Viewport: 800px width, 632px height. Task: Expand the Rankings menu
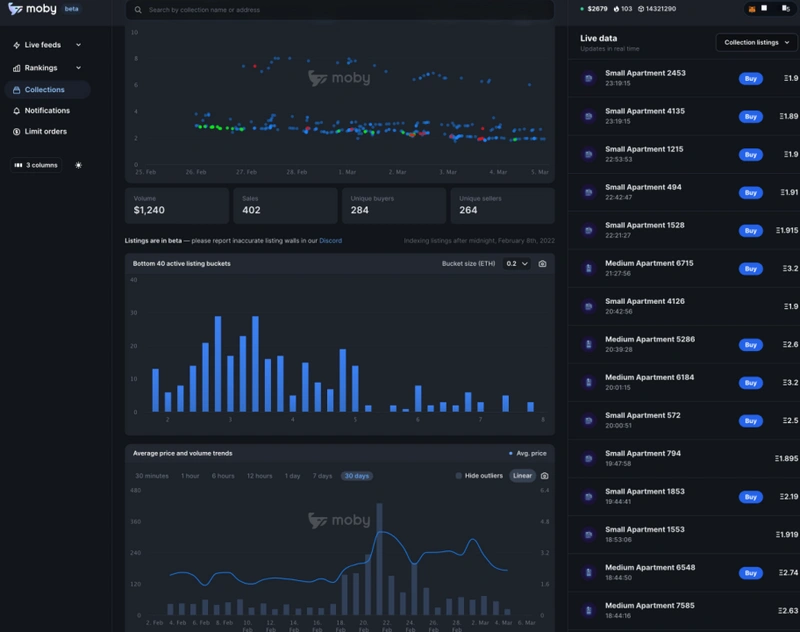coord(47,68)
